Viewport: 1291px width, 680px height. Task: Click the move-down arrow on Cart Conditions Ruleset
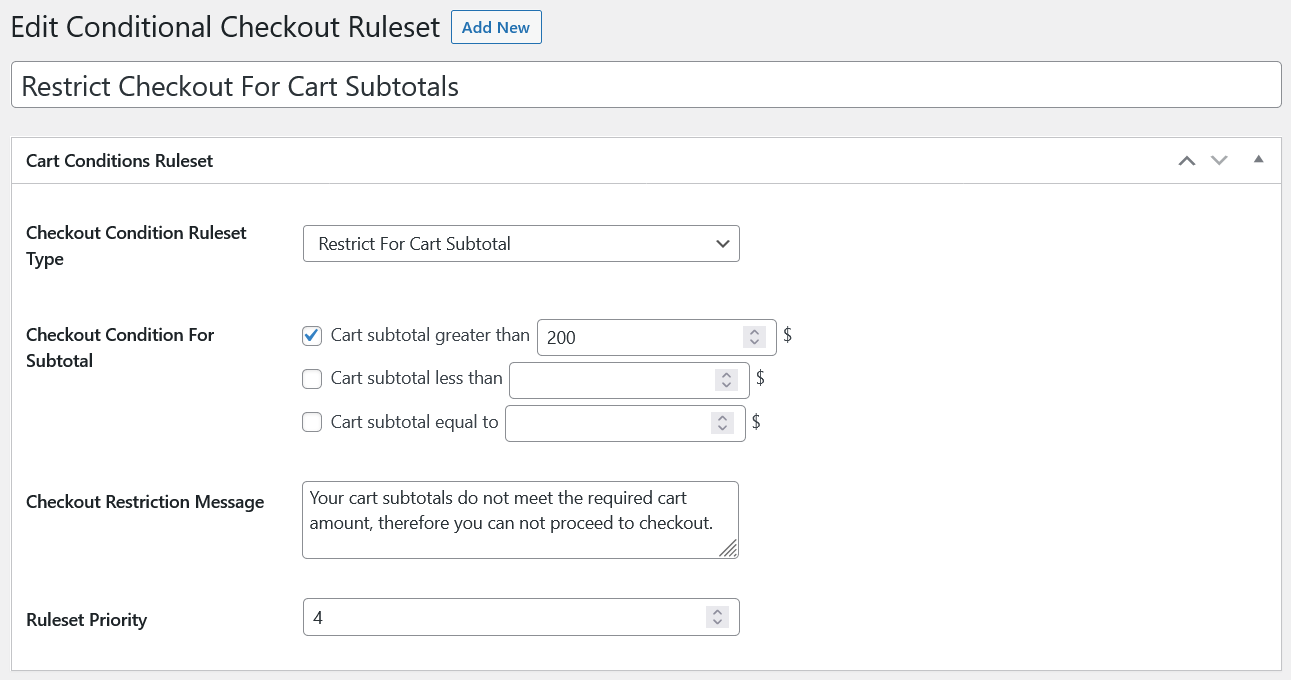point(1219,160)
